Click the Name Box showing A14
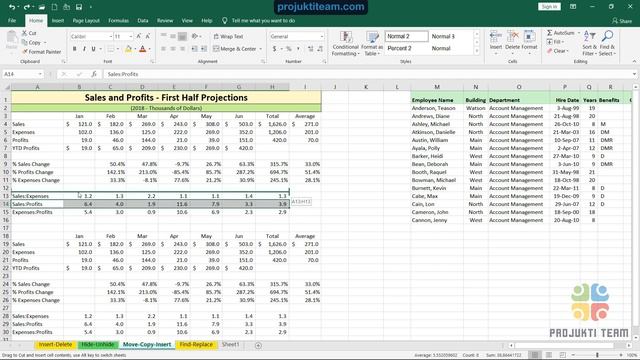Image resolution: width=640 pixels, height=360 pixels. [x=20, y=74]
